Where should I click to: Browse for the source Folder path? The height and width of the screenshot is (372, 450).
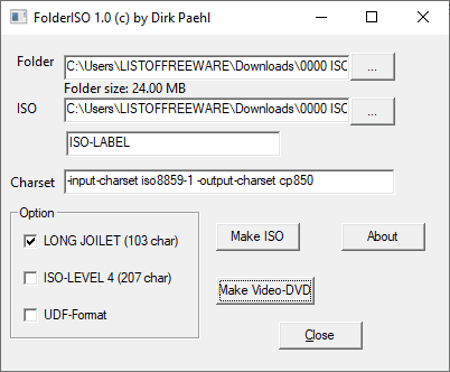coord(372,67)
